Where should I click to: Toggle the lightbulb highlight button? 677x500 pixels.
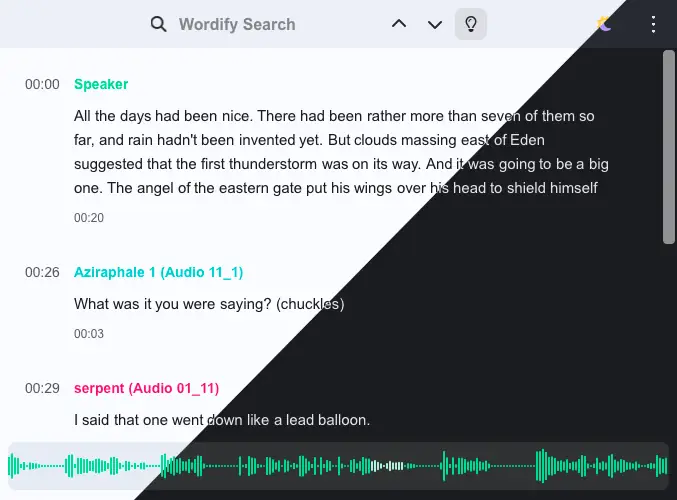(x=471, y=24)
